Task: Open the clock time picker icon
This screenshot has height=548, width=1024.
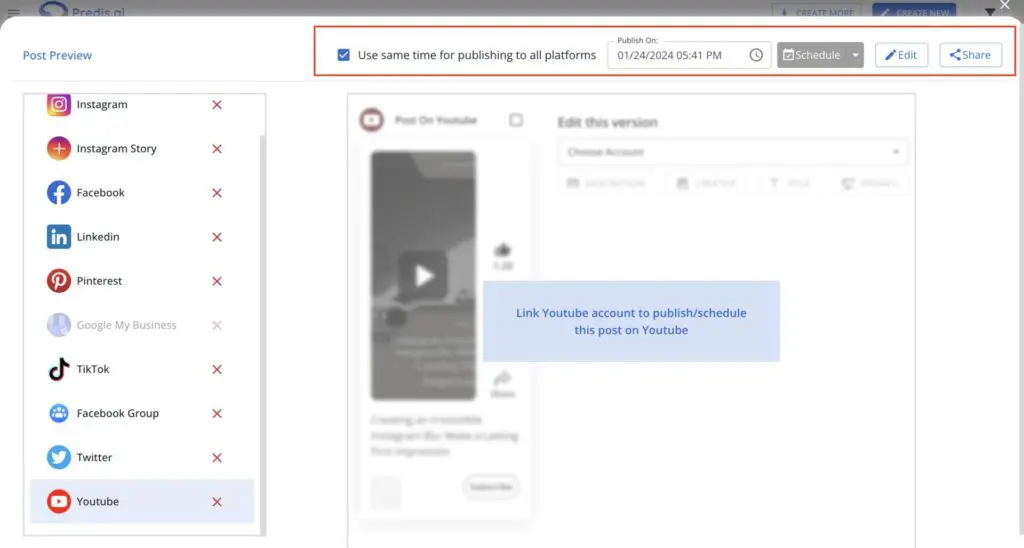Action: [756, 56]
